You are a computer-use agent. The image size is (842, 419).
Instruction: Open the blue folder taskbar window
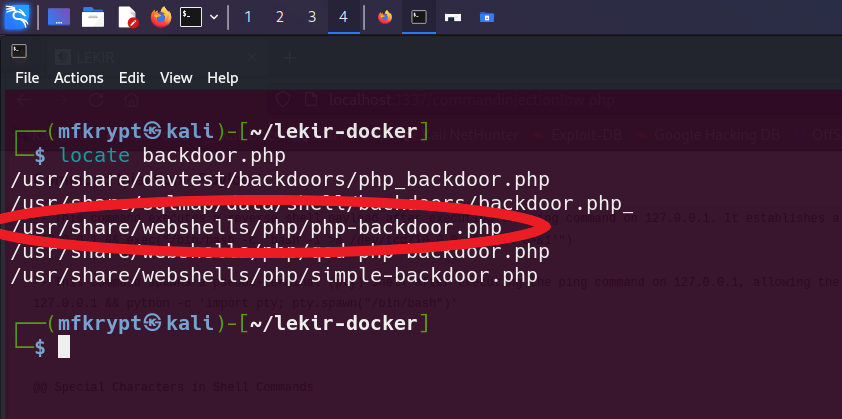click(486, 17)
